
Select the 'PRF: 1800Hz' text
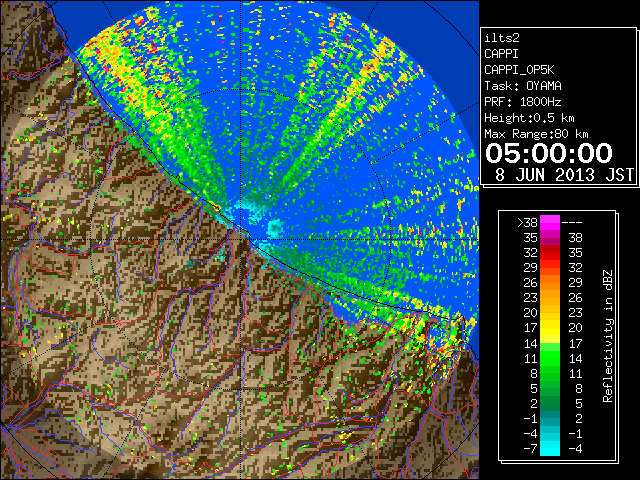pos(523,102)
